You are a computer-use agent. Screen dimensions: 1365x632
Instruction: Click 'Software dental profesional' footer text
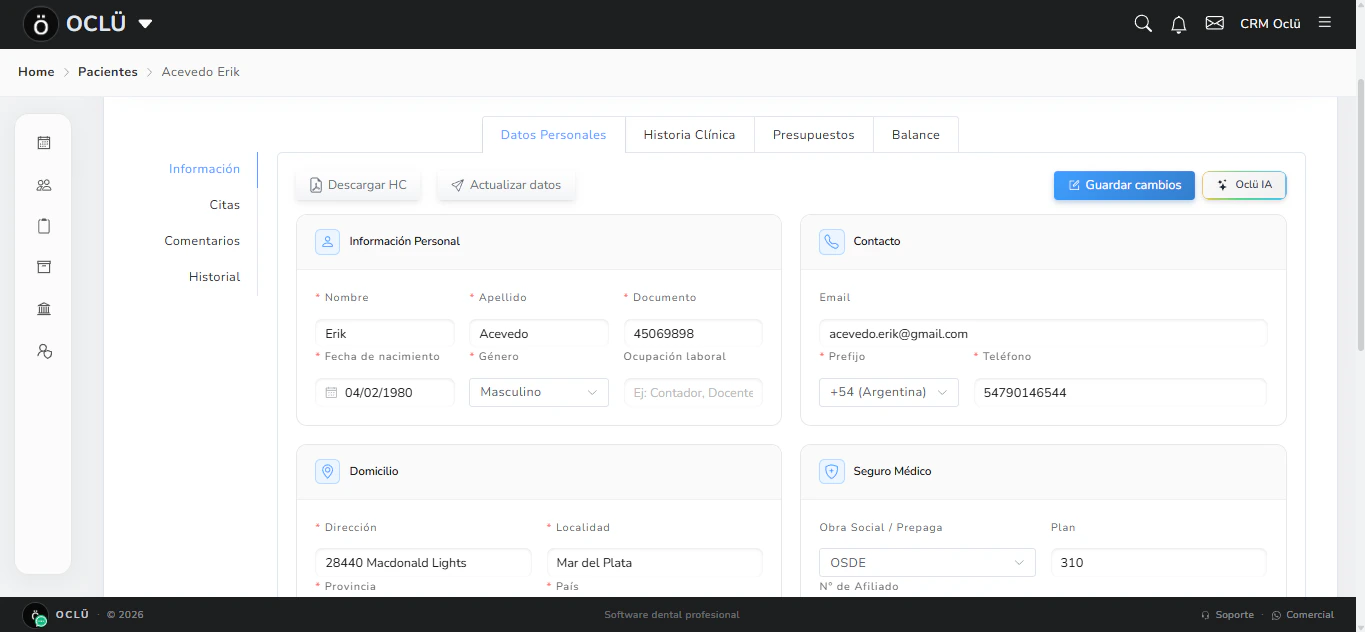coord(672,615)
